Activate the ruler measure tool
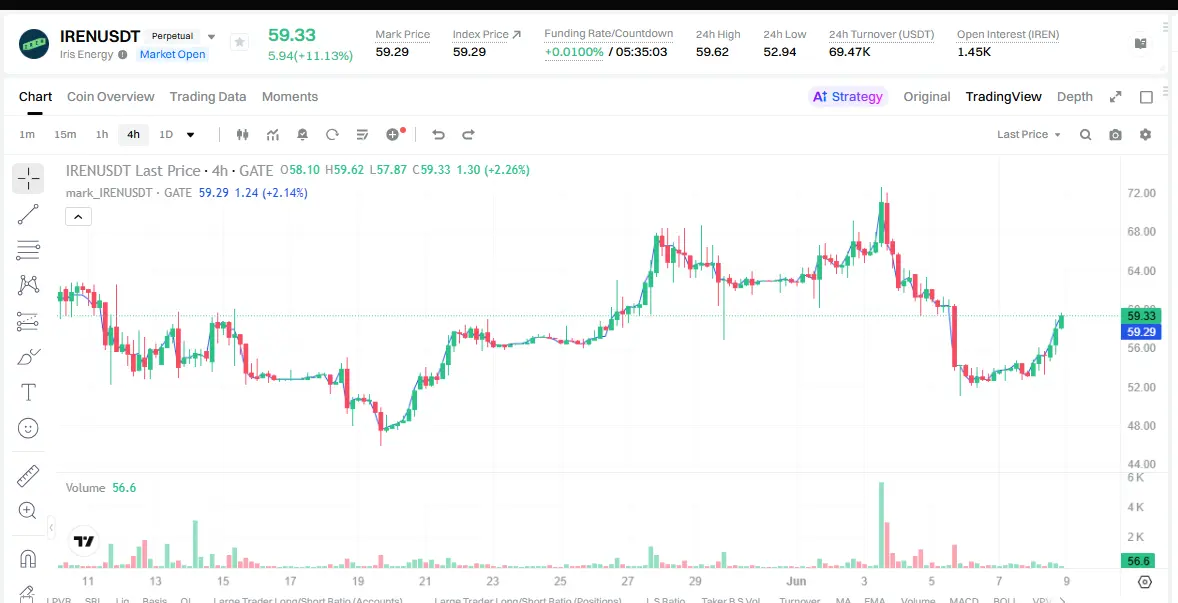Viewport: 1178px width, 603px height. coord(28,475)
